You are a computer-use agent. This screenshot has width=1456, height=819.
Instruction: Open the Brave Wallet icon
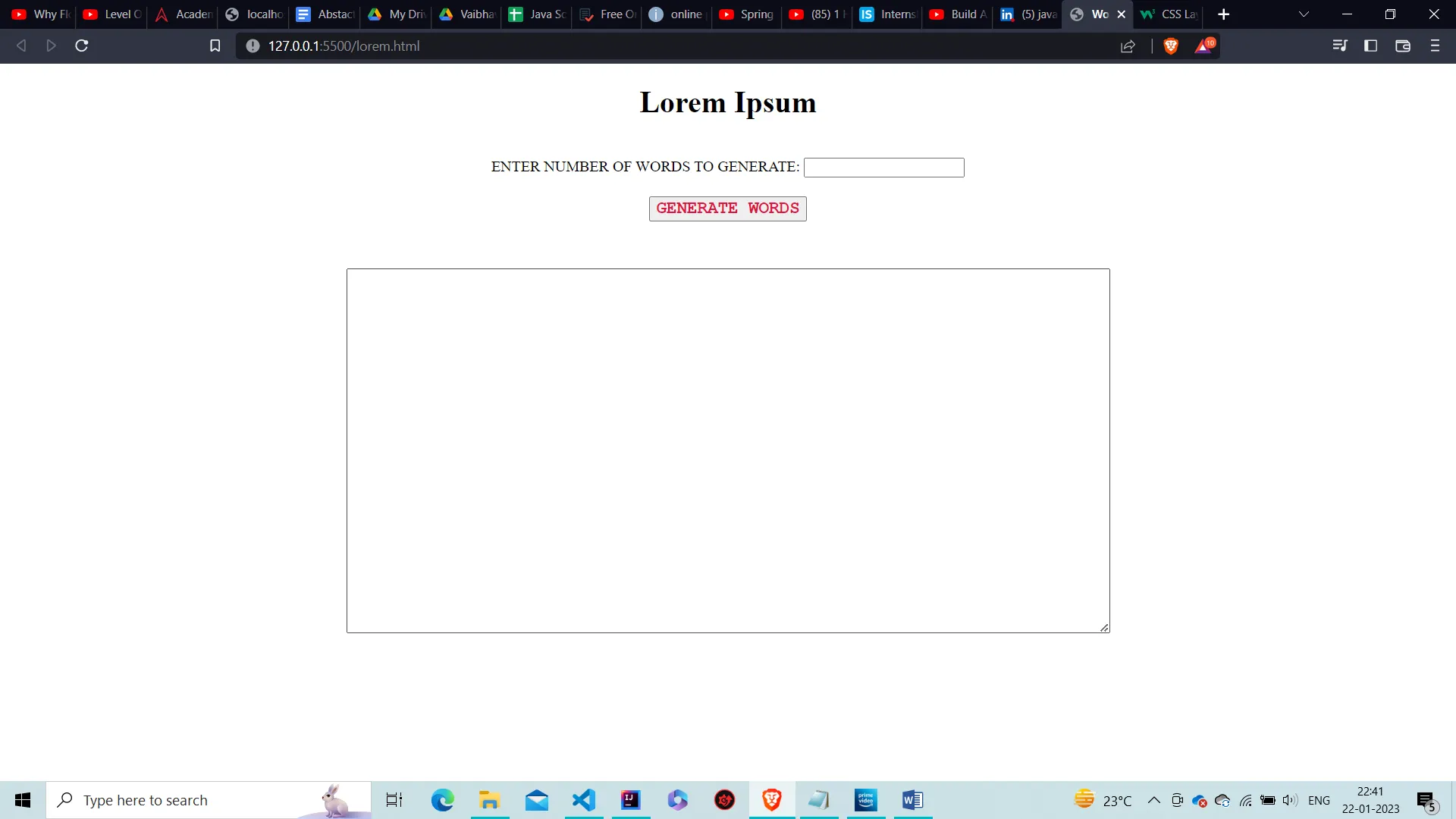point(1402,45)
